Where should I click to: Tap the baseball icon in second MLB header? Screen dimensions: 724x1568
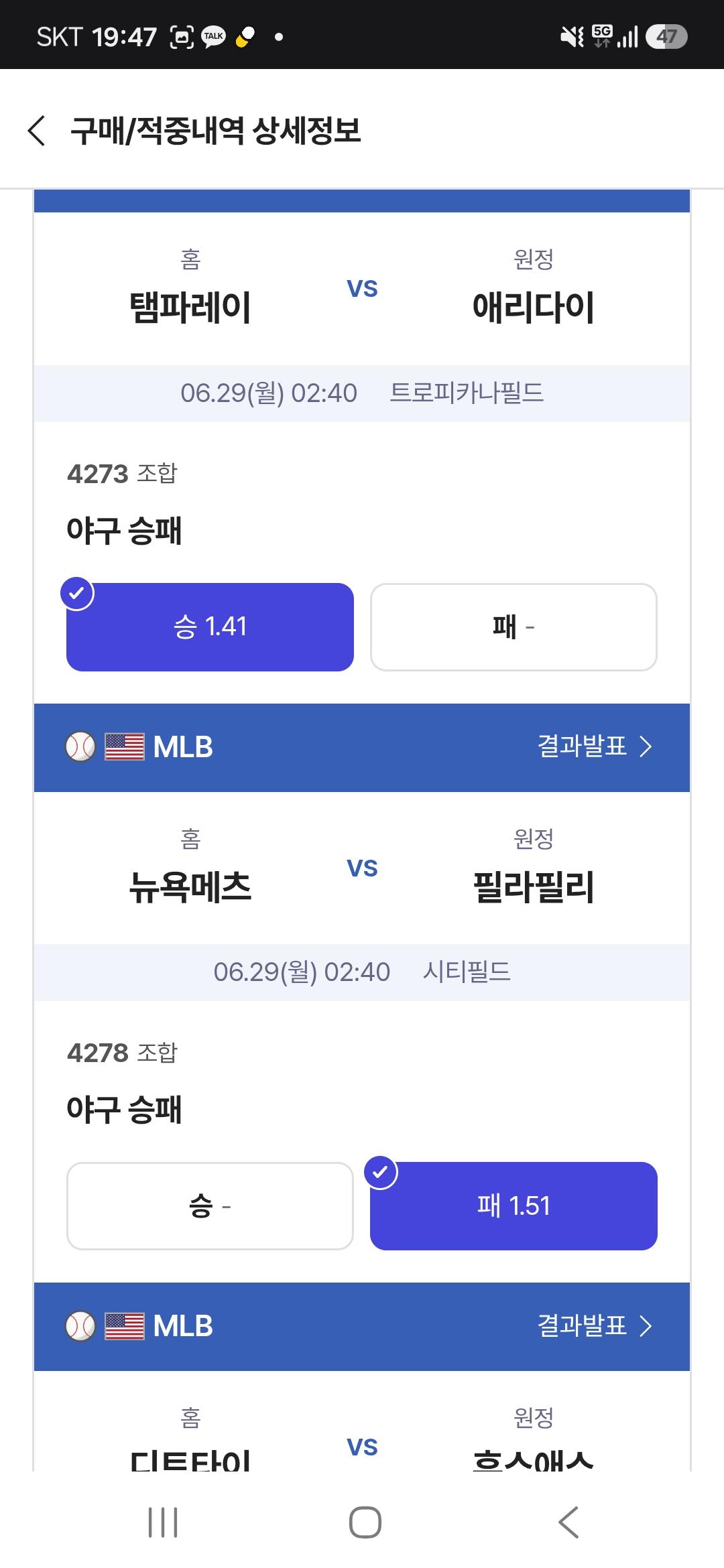pyautogui.click(x=80, y=1325)
